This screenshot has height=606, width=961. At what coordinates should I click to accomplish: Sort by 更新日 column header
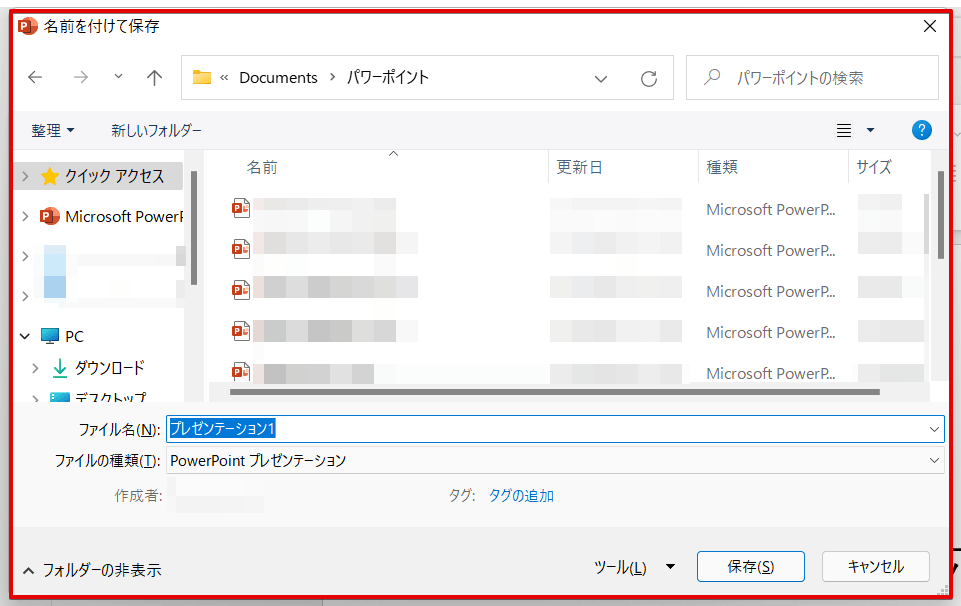pyautogui.click(x=579, y=167)
